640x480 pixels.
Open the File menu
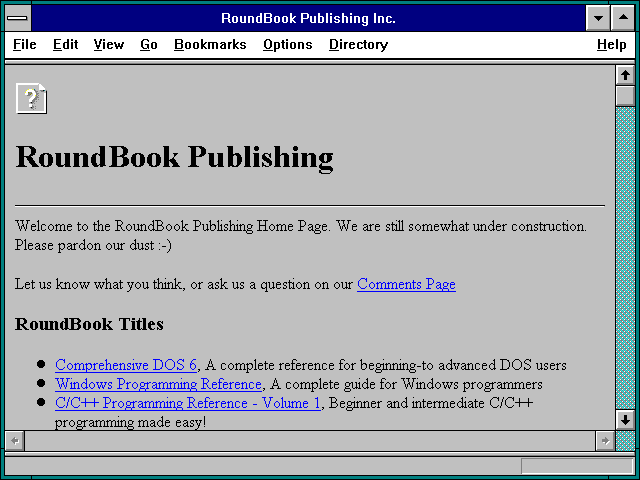(x=24, y=44)
